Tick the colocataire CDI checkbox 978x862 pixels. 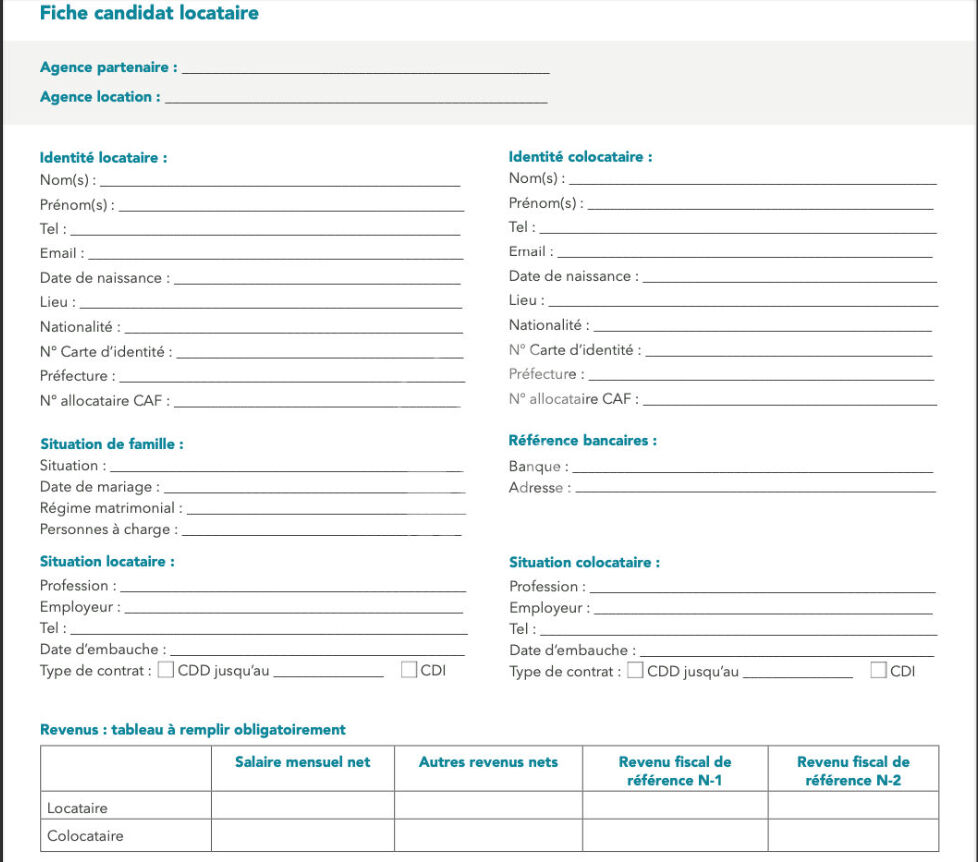pos(878,671)
